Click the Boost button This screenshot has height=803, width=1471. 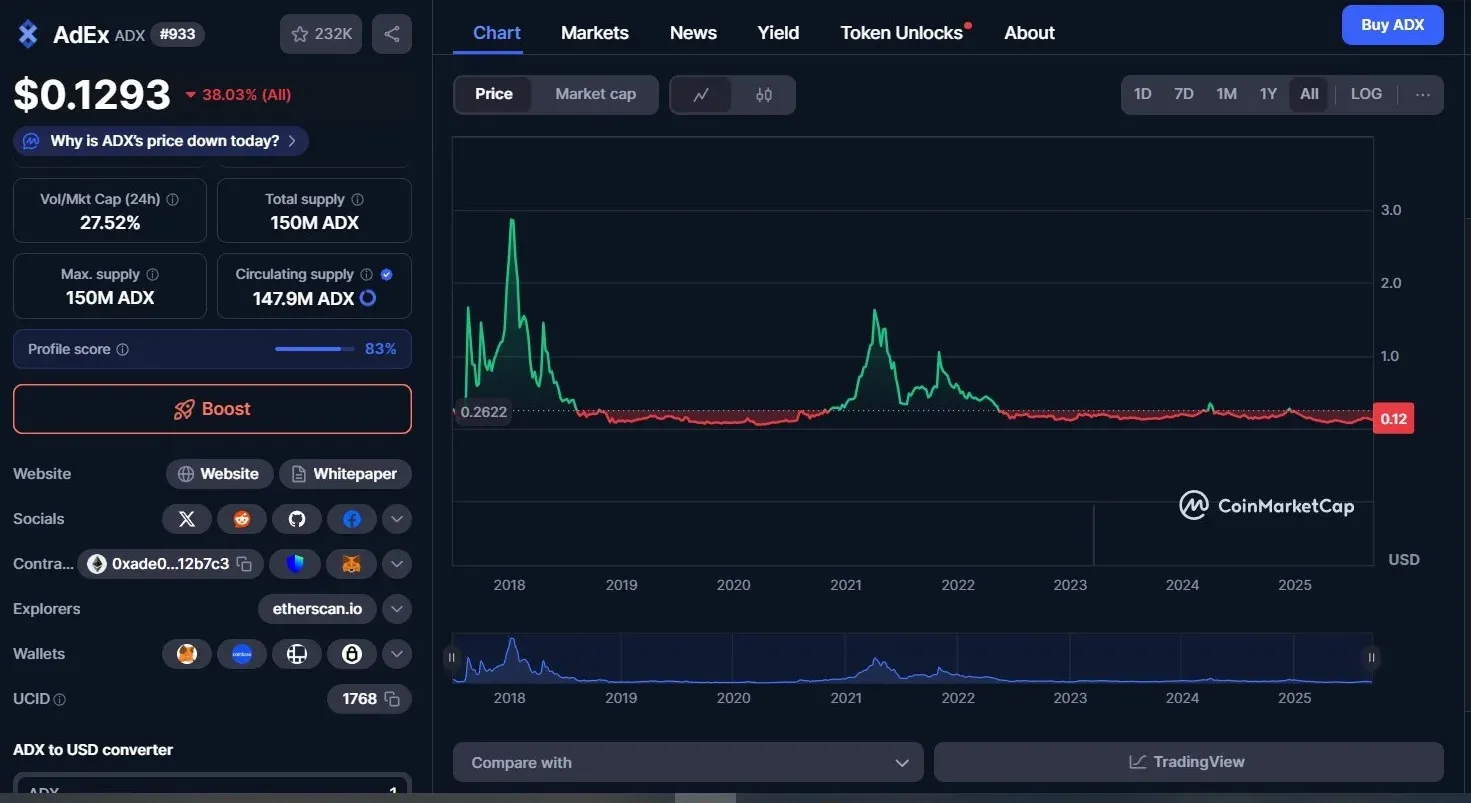tap(212, 409)
